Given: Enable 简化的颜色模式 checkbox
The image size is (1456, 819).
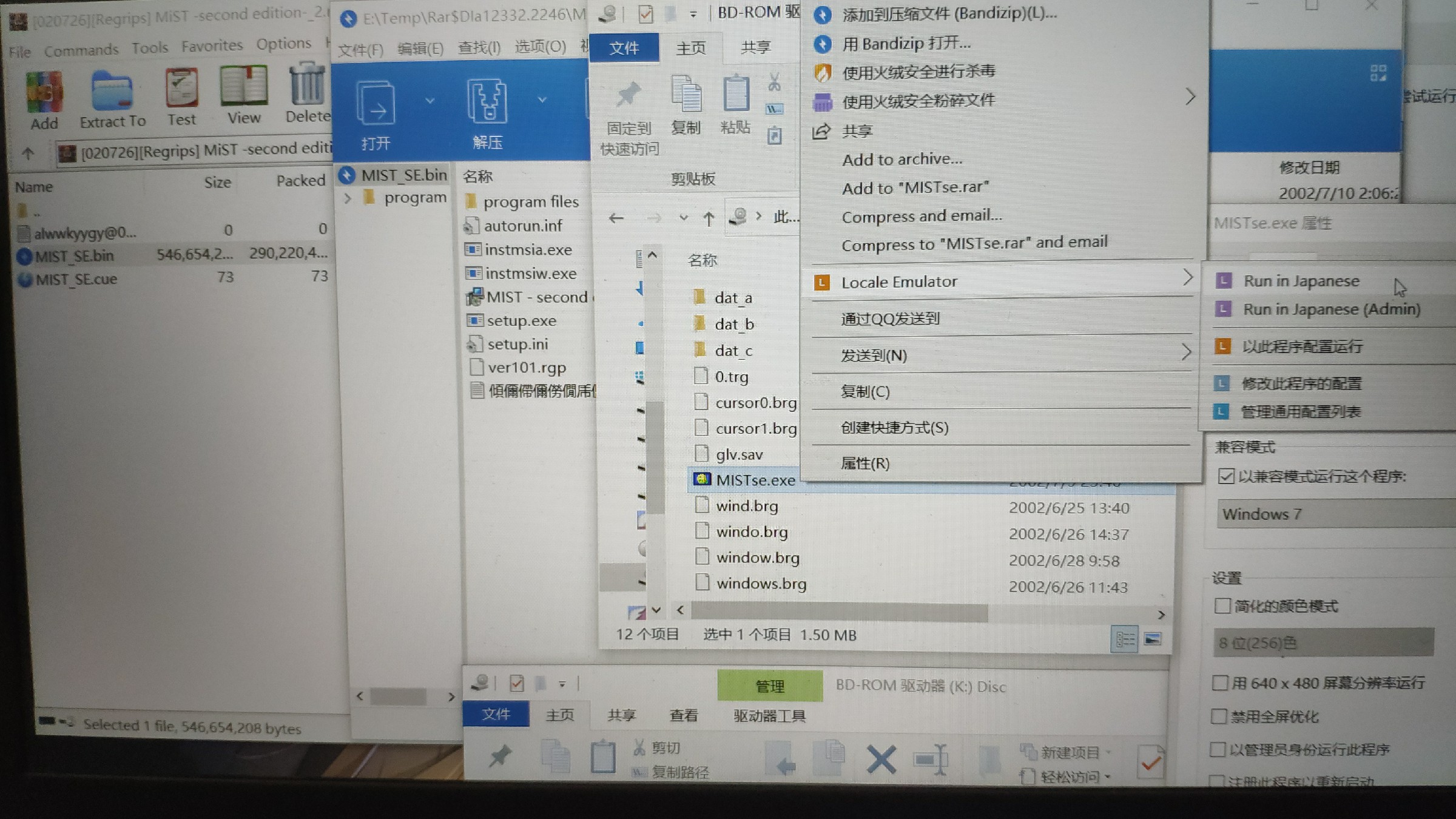Looking at the screenshot, I should point(1222,605).
